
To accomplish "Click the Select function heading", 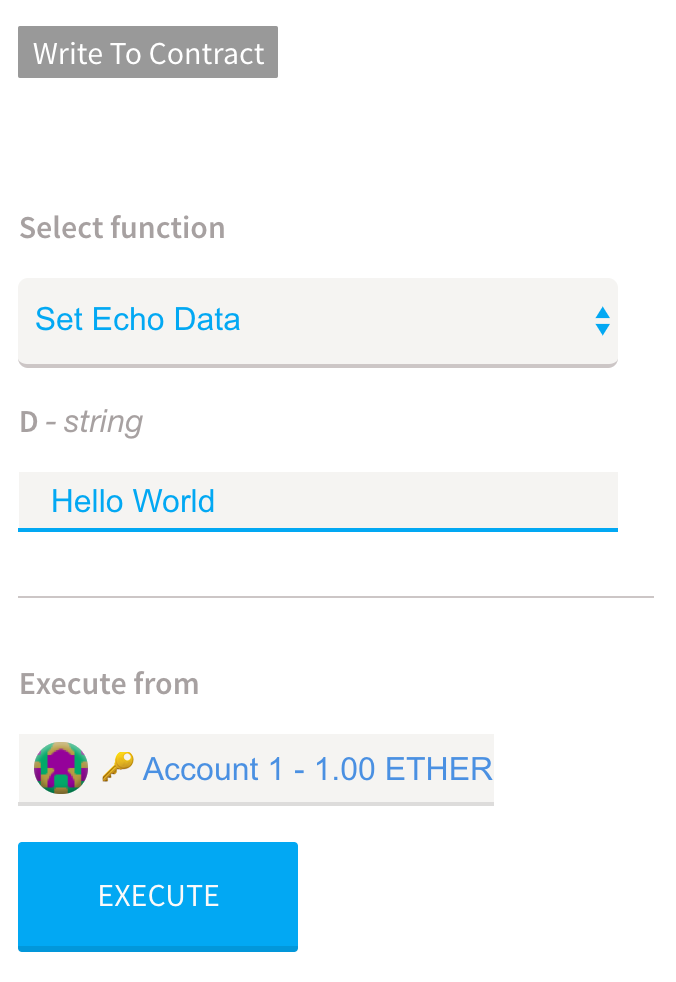I will point(122,228).
